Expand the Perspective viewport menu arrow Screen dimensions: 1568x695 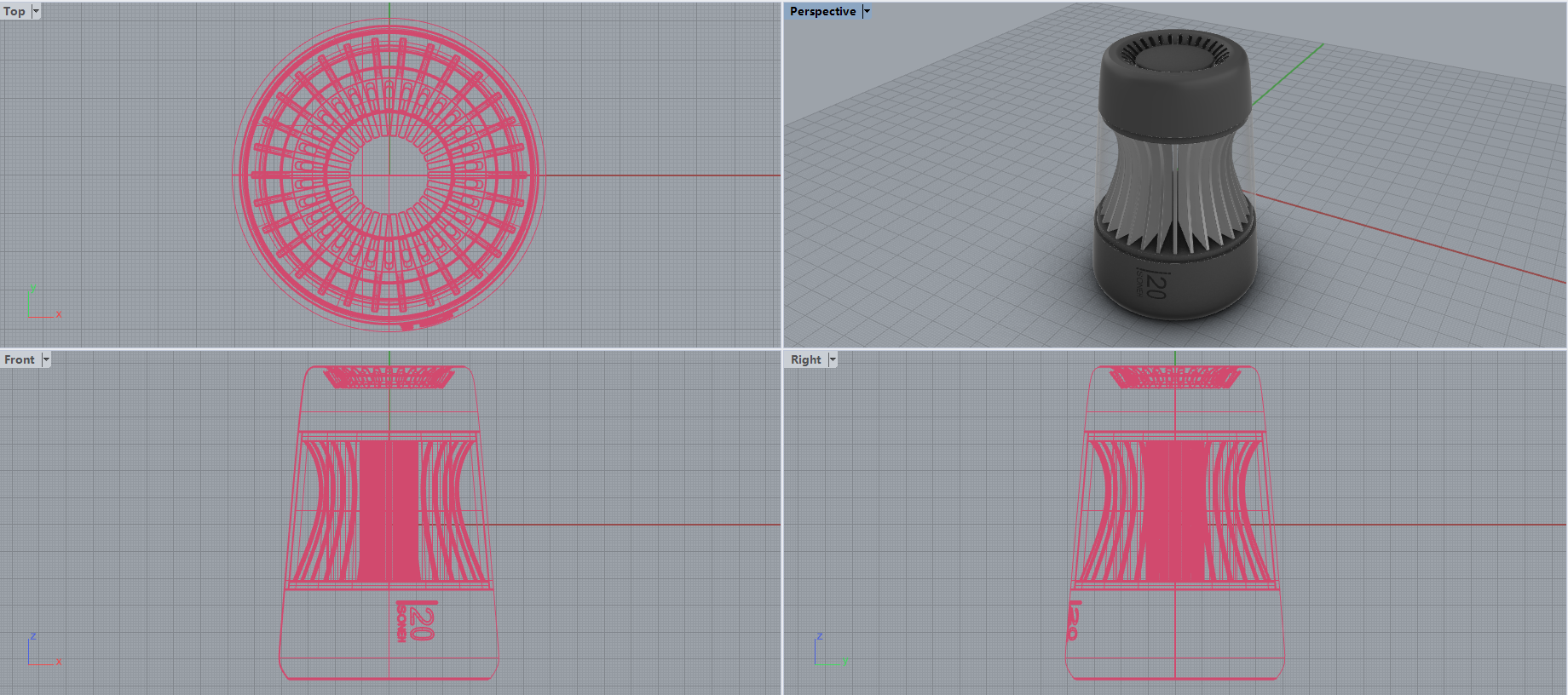pyautogui.click(x=867, y=11)
